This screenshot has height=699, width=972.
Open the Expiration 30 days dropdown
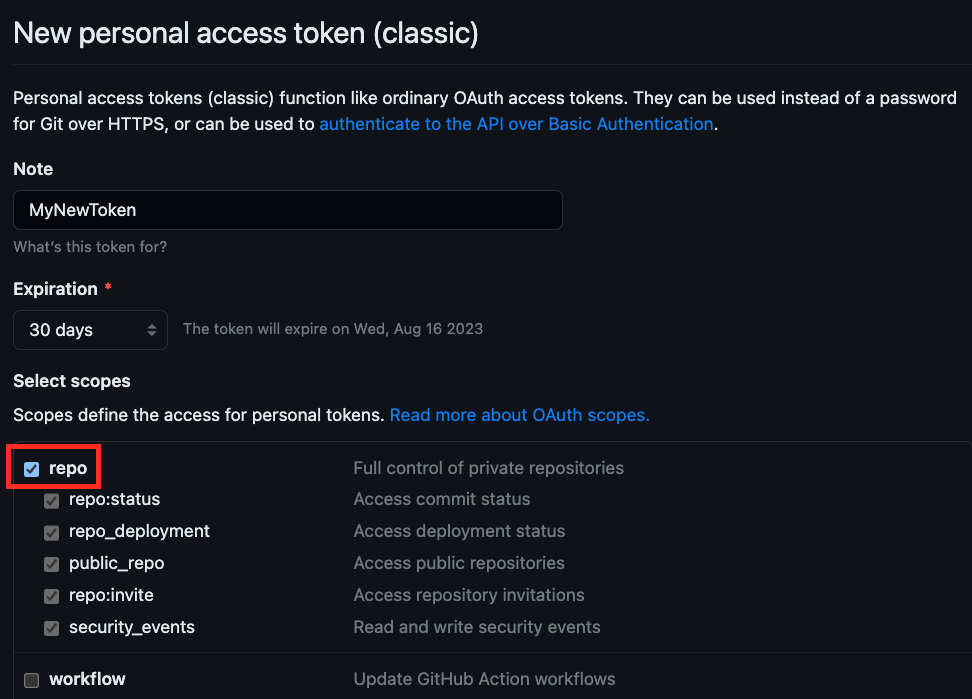tap(90, 330)
